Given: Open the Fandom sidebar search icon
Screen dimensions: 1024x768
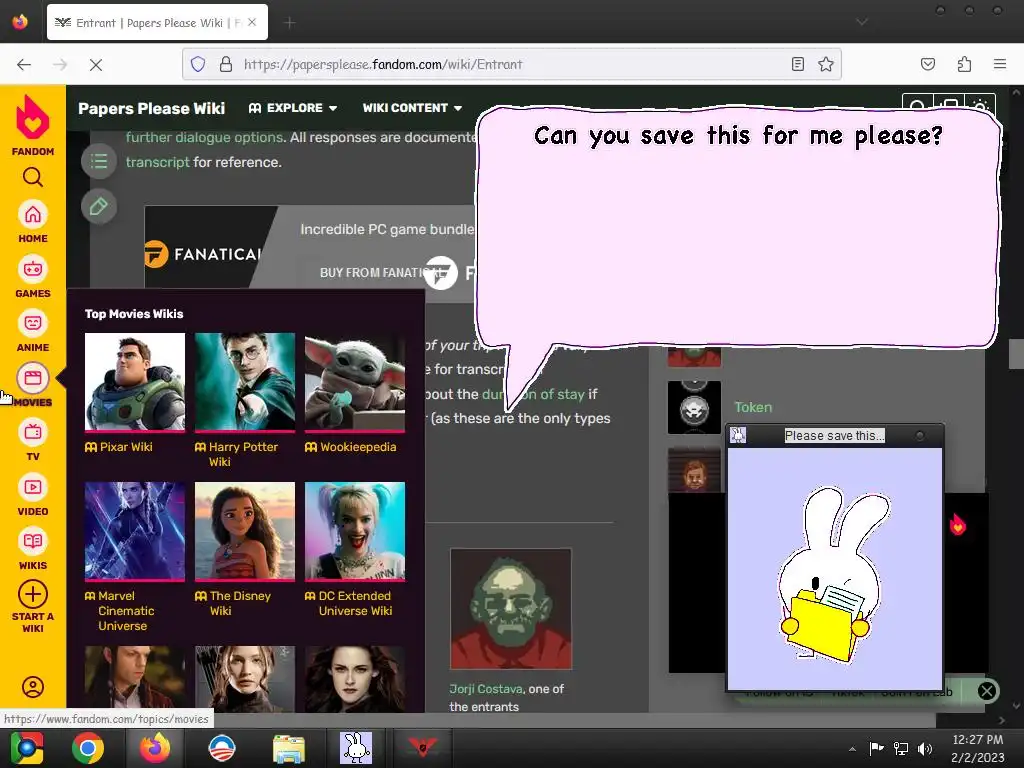Looking at the screenshot, I should point(33,177).
